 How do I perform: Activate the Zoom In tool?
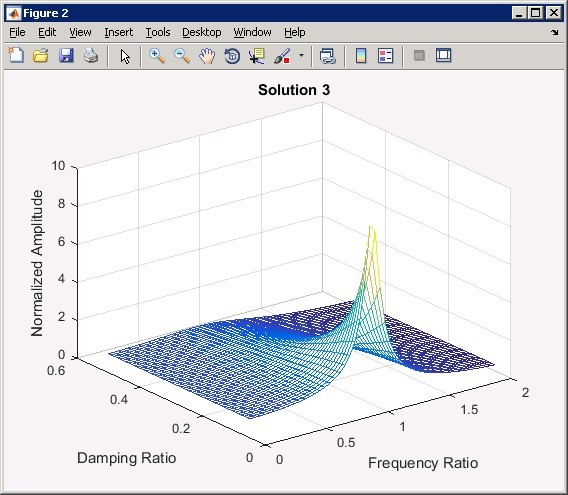coord(157,56)
